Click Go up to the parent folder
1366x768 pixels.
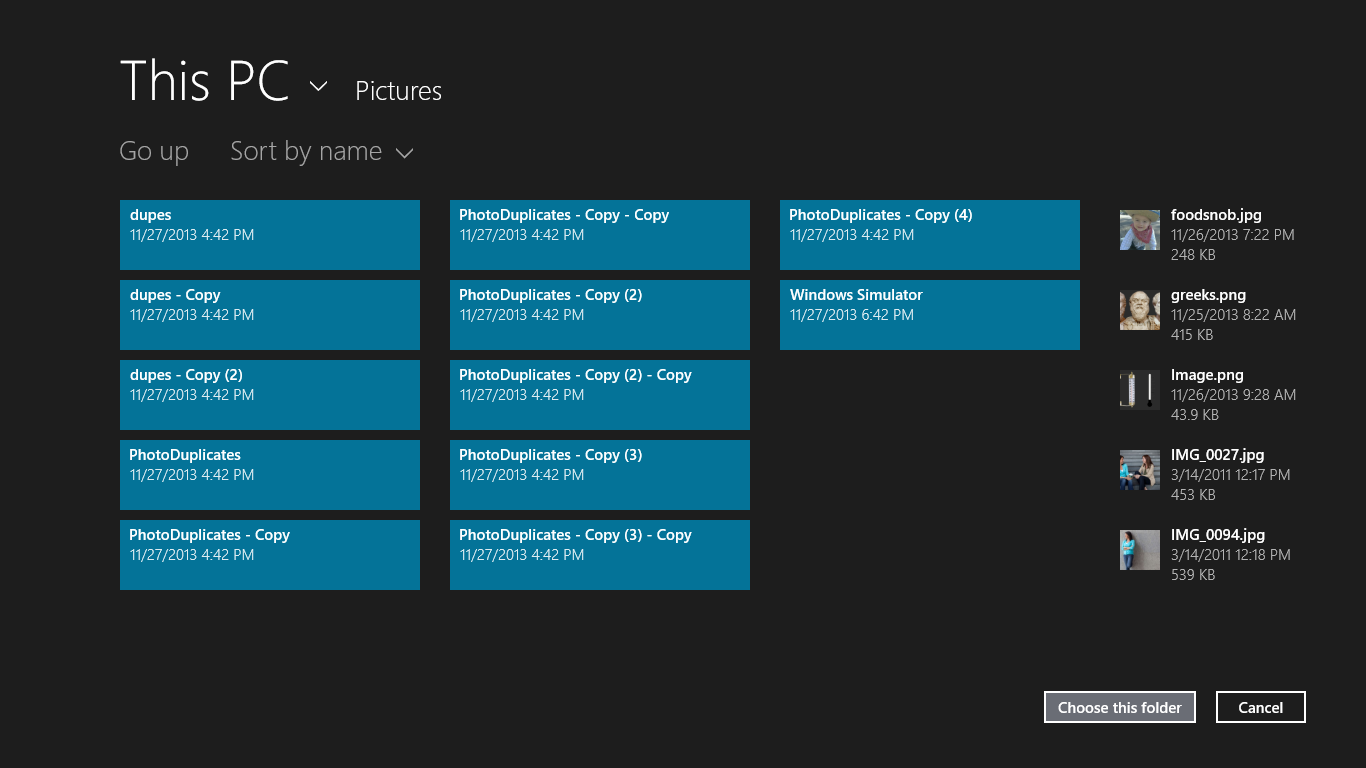pos(154,151)
